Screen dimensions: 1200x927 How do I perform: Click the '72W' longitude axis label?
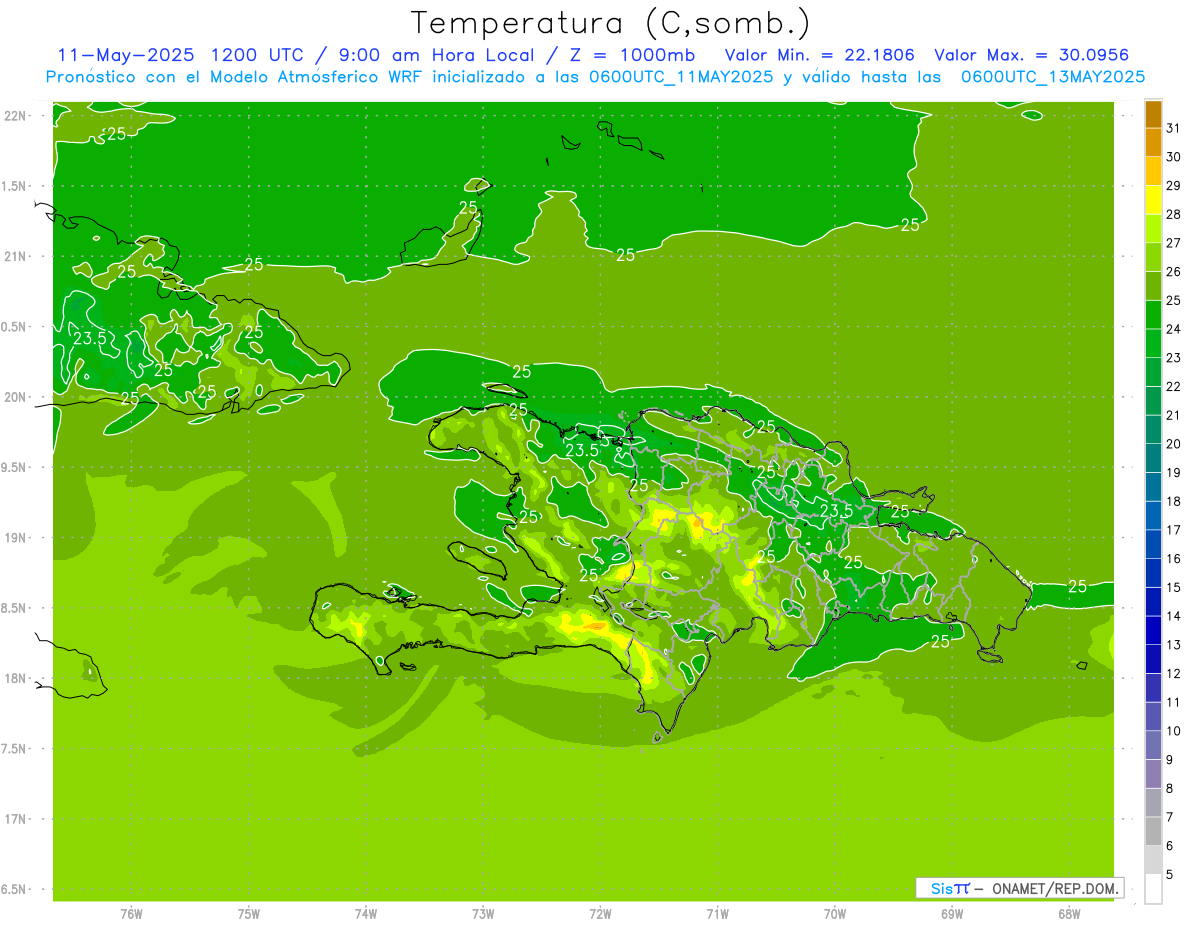click(600, 914)
